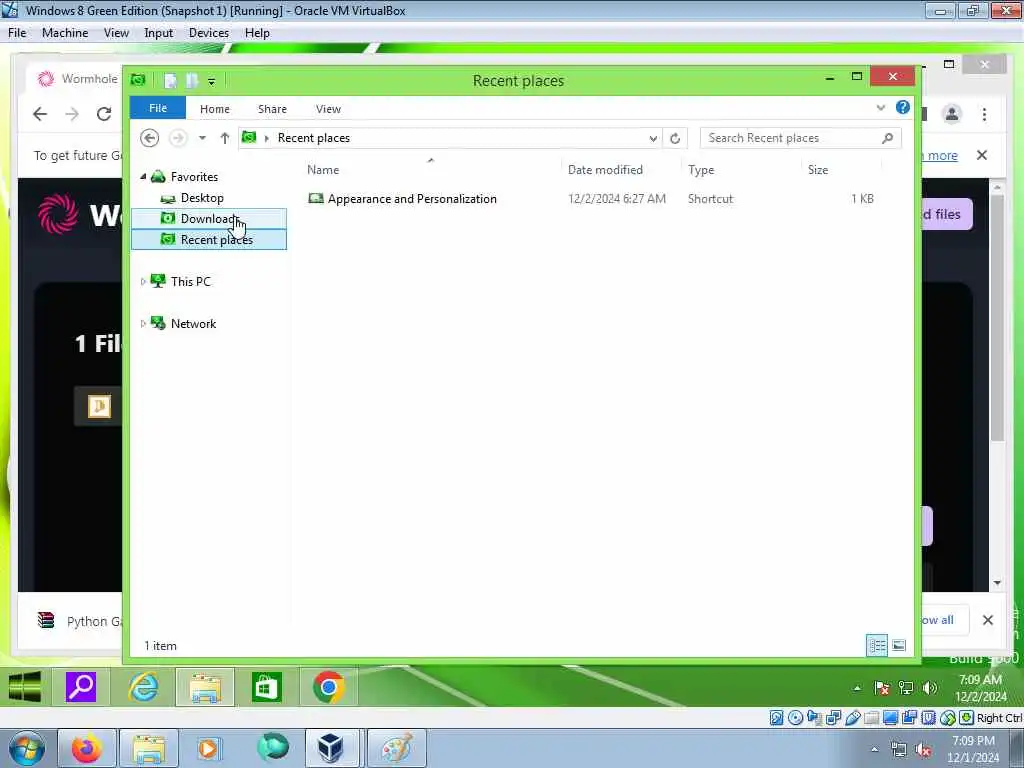Switch to details view layout icon
This screenshot has width=1024, height=768.
(x=877, y=645)
